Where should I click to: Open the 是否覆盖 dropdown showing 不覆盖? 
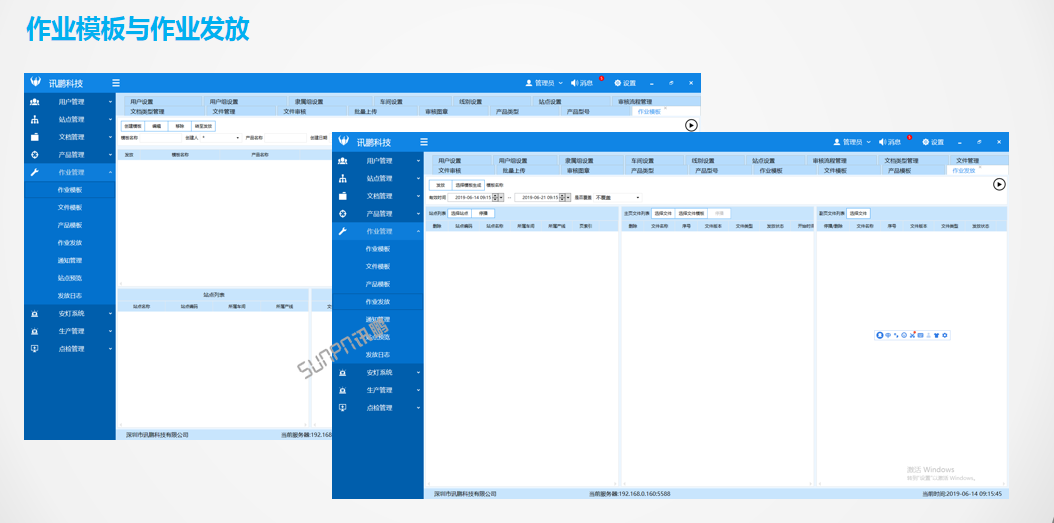click(618, 198)
